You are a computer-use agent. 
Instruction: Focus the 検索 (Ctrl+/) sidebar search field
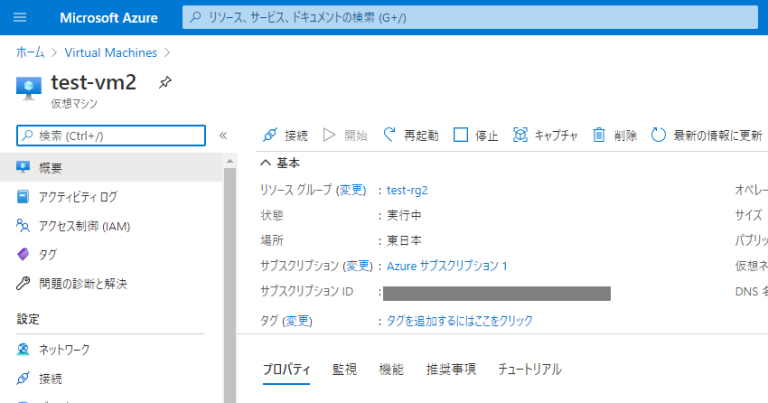coord(111,136)
